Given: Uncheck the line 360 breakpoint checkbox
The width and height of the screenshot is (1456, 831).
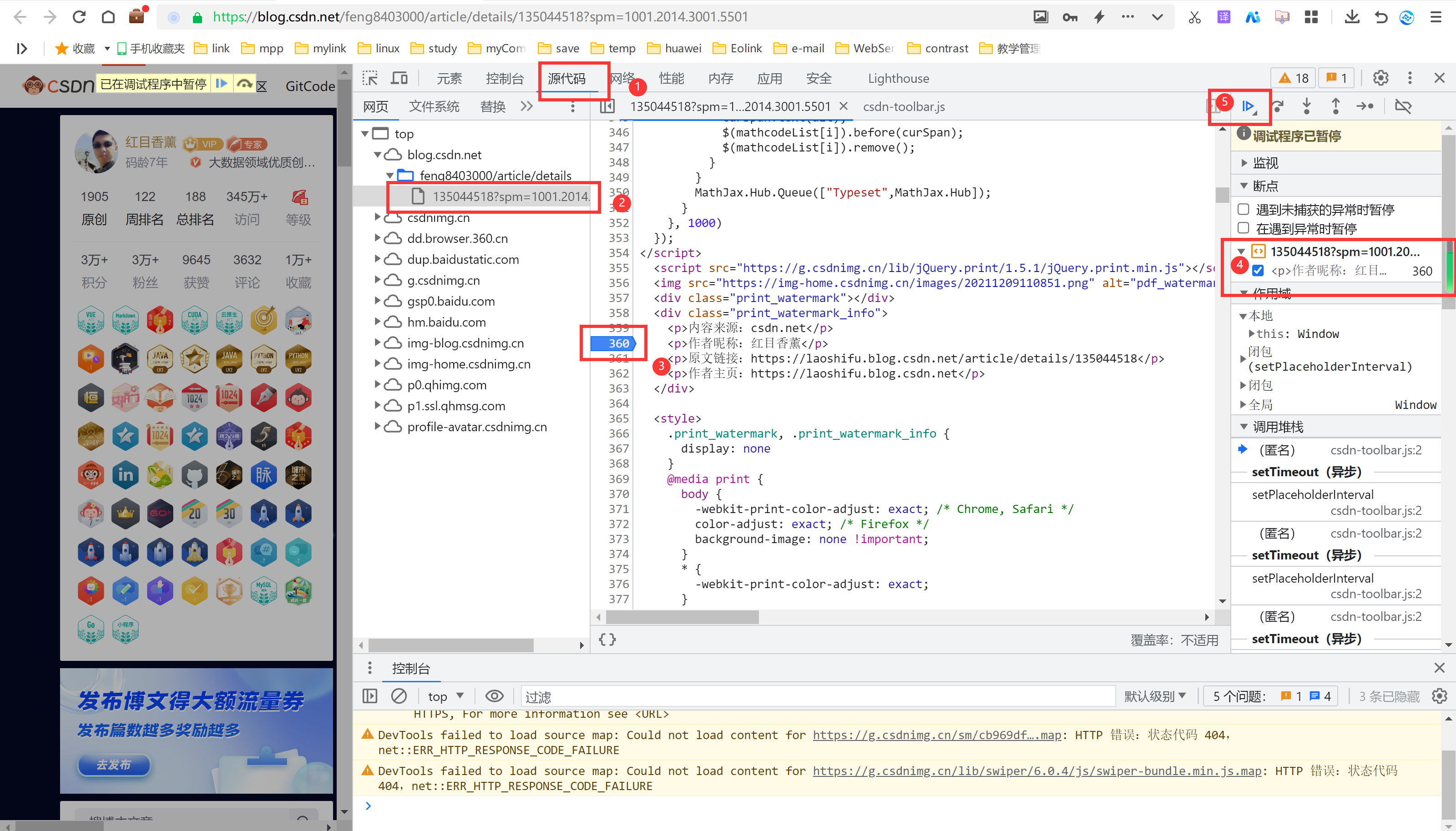Looking at the screenshot, I should coord(1258,271).
